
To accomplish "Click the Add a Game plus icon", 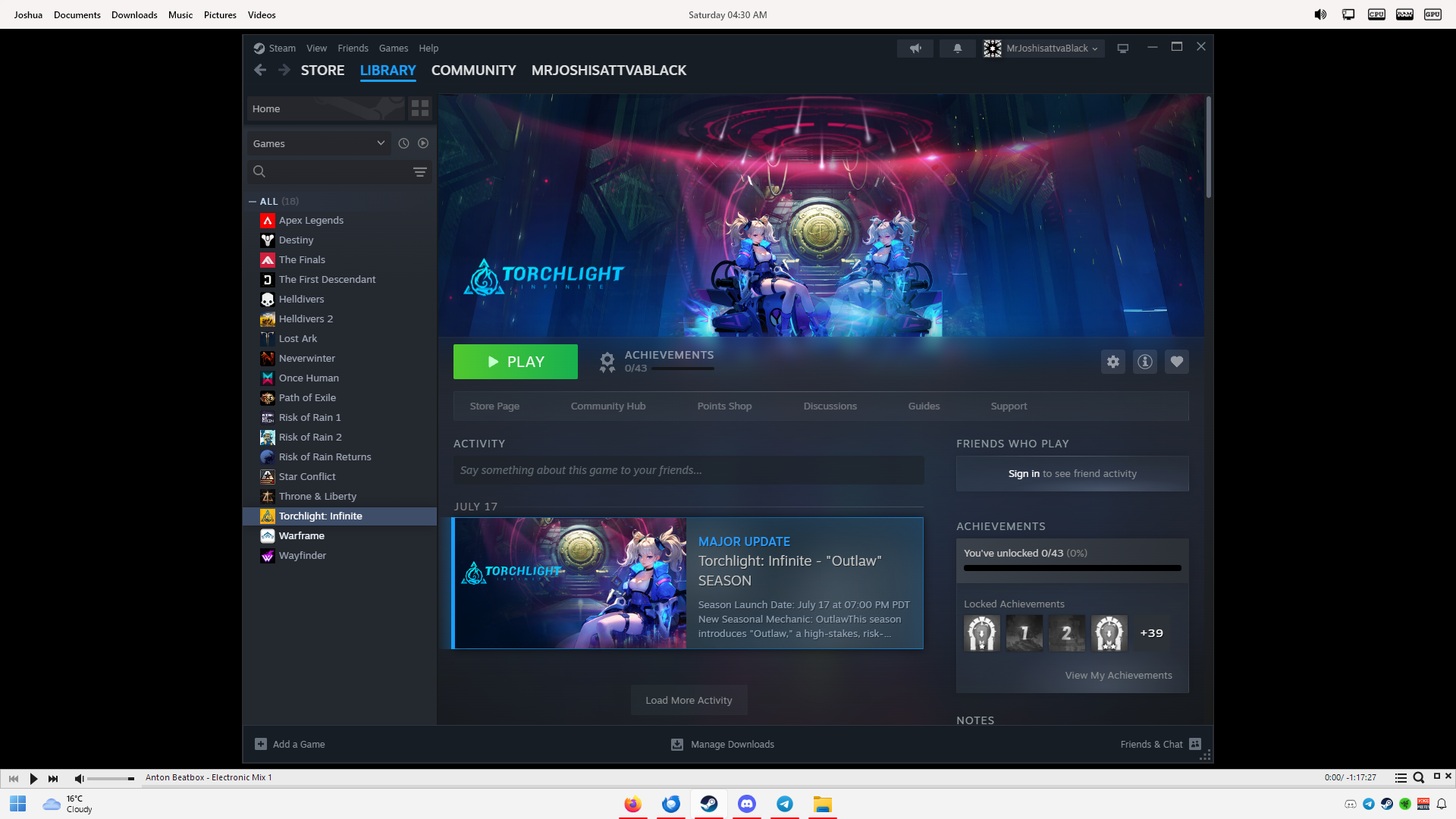I will click(x=261, y=744).
